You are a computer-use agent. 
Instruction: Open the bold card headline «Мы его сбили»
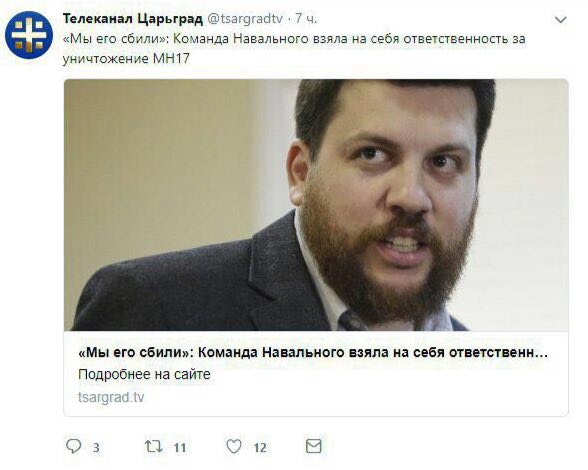pos(313,353)
